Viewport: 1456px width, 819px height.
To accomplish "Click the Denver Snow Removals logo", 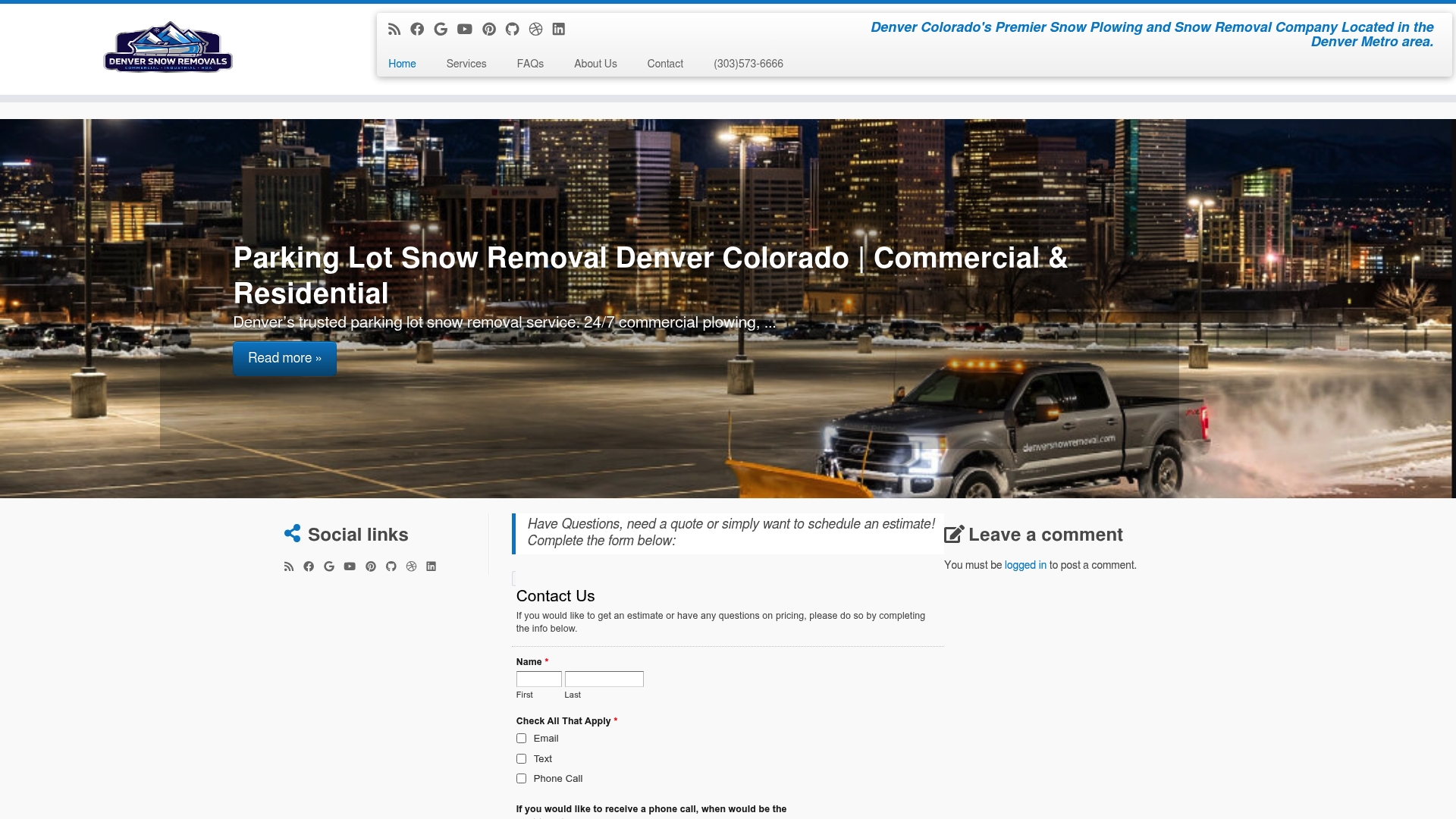I will point(168,47).
